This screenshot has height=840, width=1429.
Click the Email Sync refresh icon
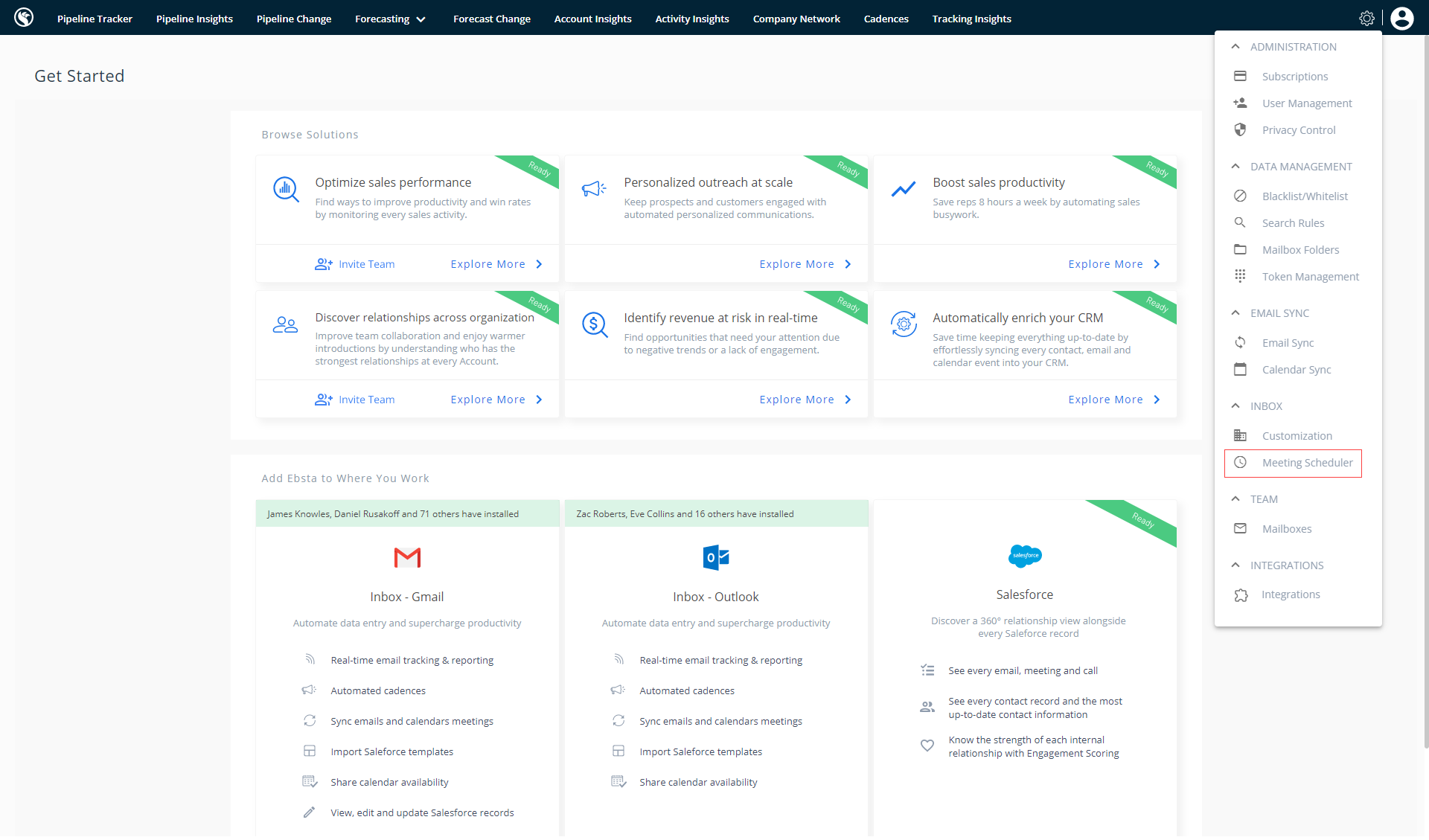click(x=1240, y=342)
